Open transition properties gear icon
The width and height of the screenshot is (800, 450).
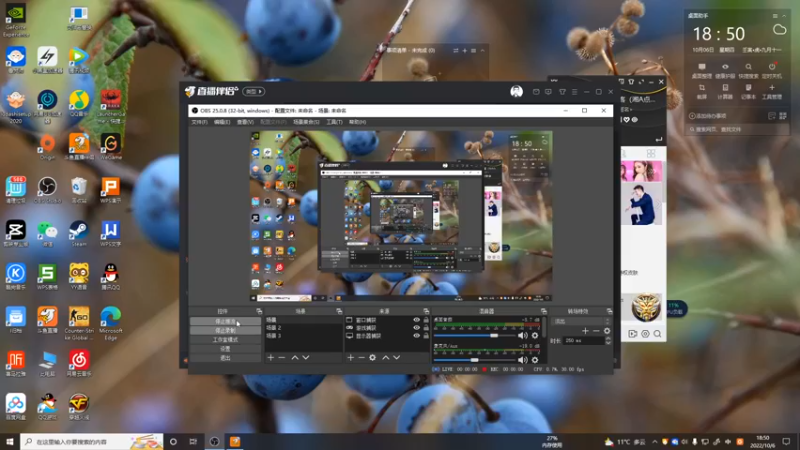607,331
